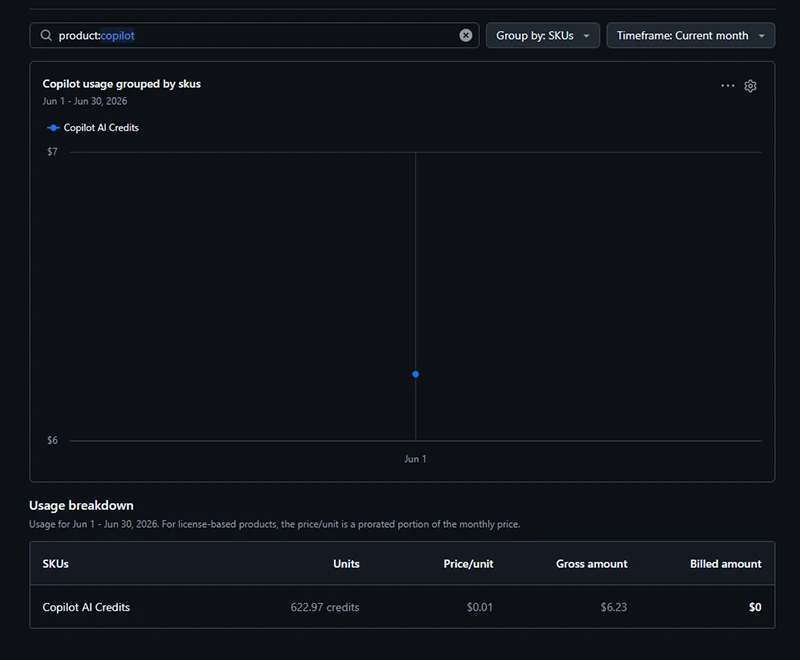Clear the product:copilot search filter
The width and height of the screenshot is (800, 660).
(x=465, y=35)
